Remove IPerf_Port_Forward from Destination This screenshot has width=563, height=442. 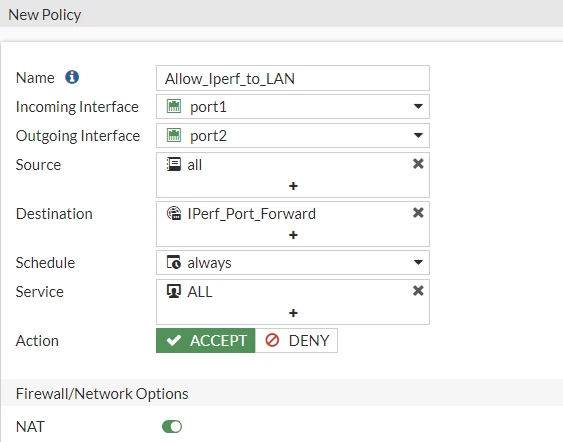point(418,213)
